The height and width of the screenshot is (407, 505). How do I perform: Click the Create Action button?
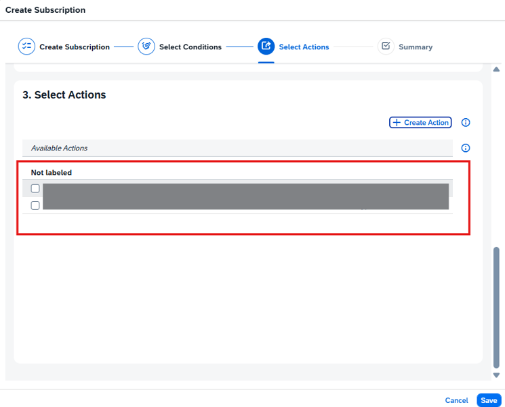pos(420,123)
